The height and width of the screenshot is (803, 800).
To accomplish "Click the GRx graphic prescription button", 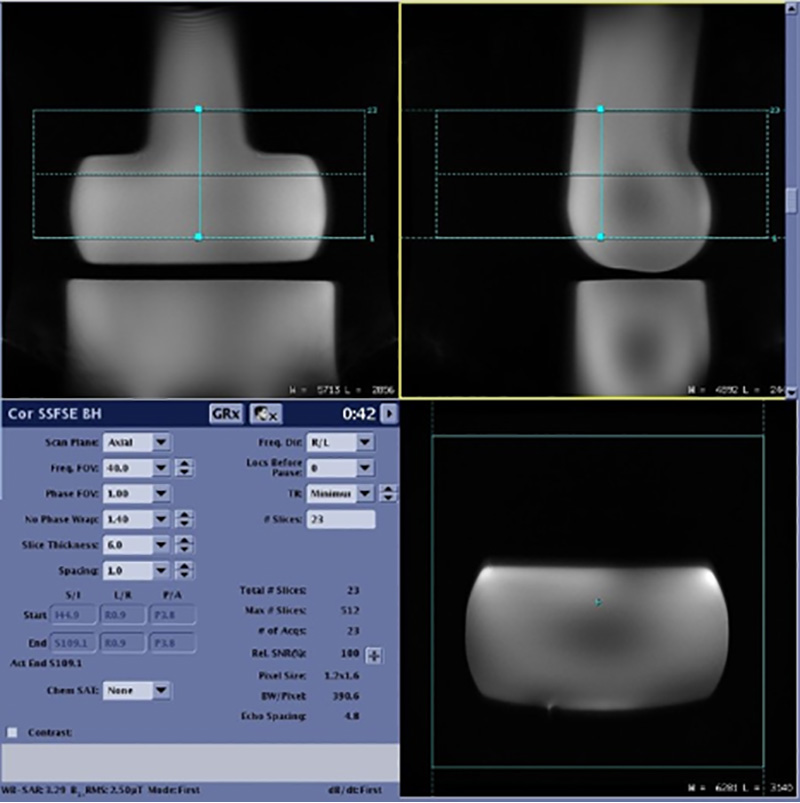I will point(221,412).
